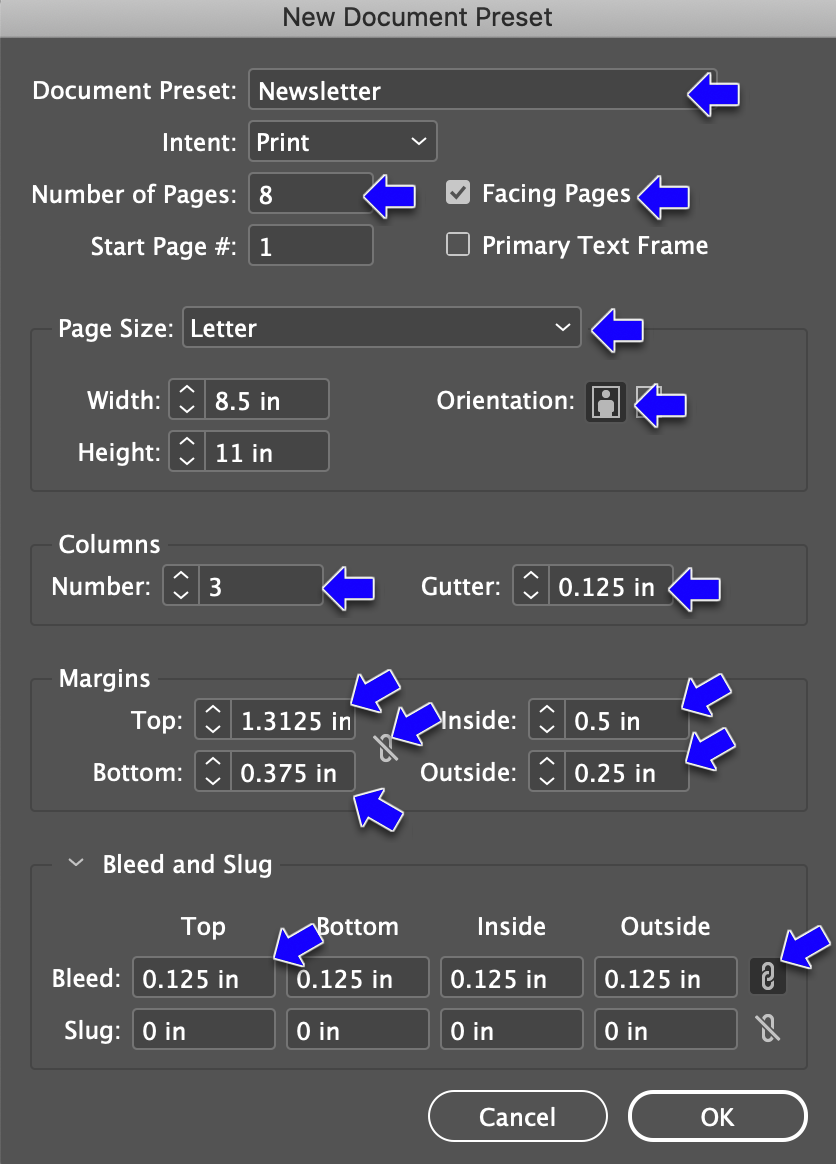The image size is (836, 1164).
Task: Uncheck the Facing Pages checkbox
Action: [x=458, y=193]
